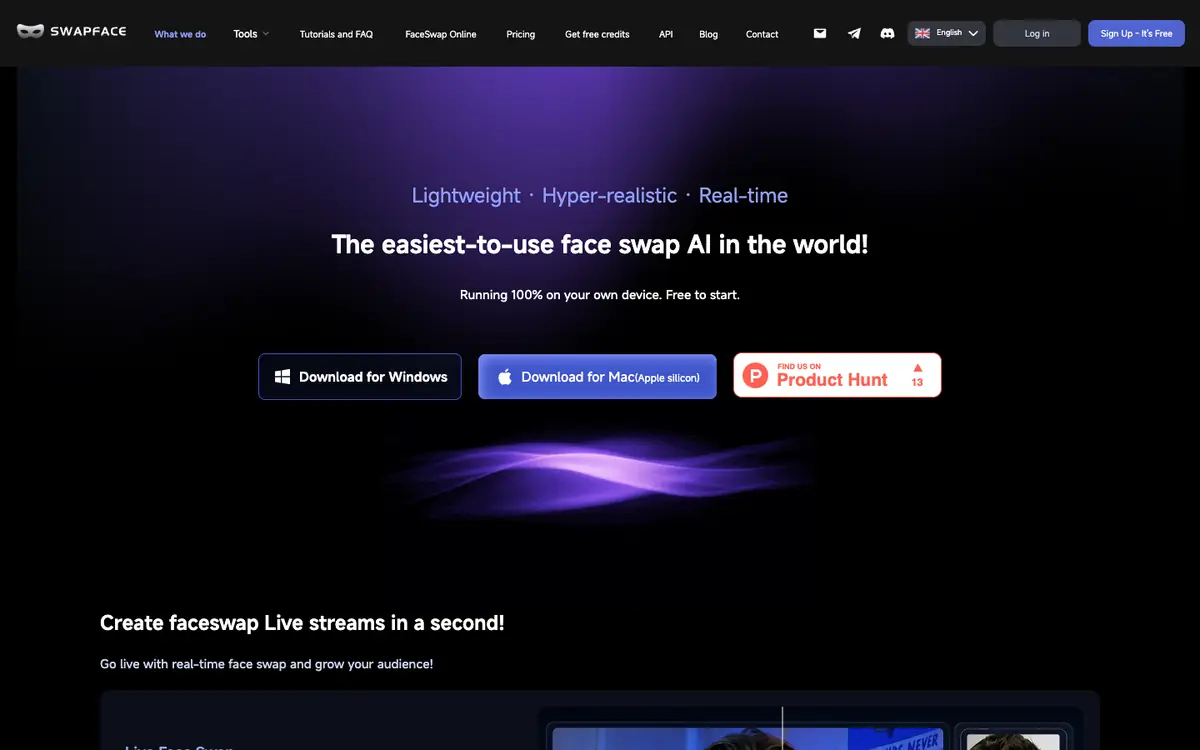Click 'Create faceswap Live streams in a second!' heading
Image resolution: width=1200 pixels, height=750 pixels.
(x=302, y=623)
